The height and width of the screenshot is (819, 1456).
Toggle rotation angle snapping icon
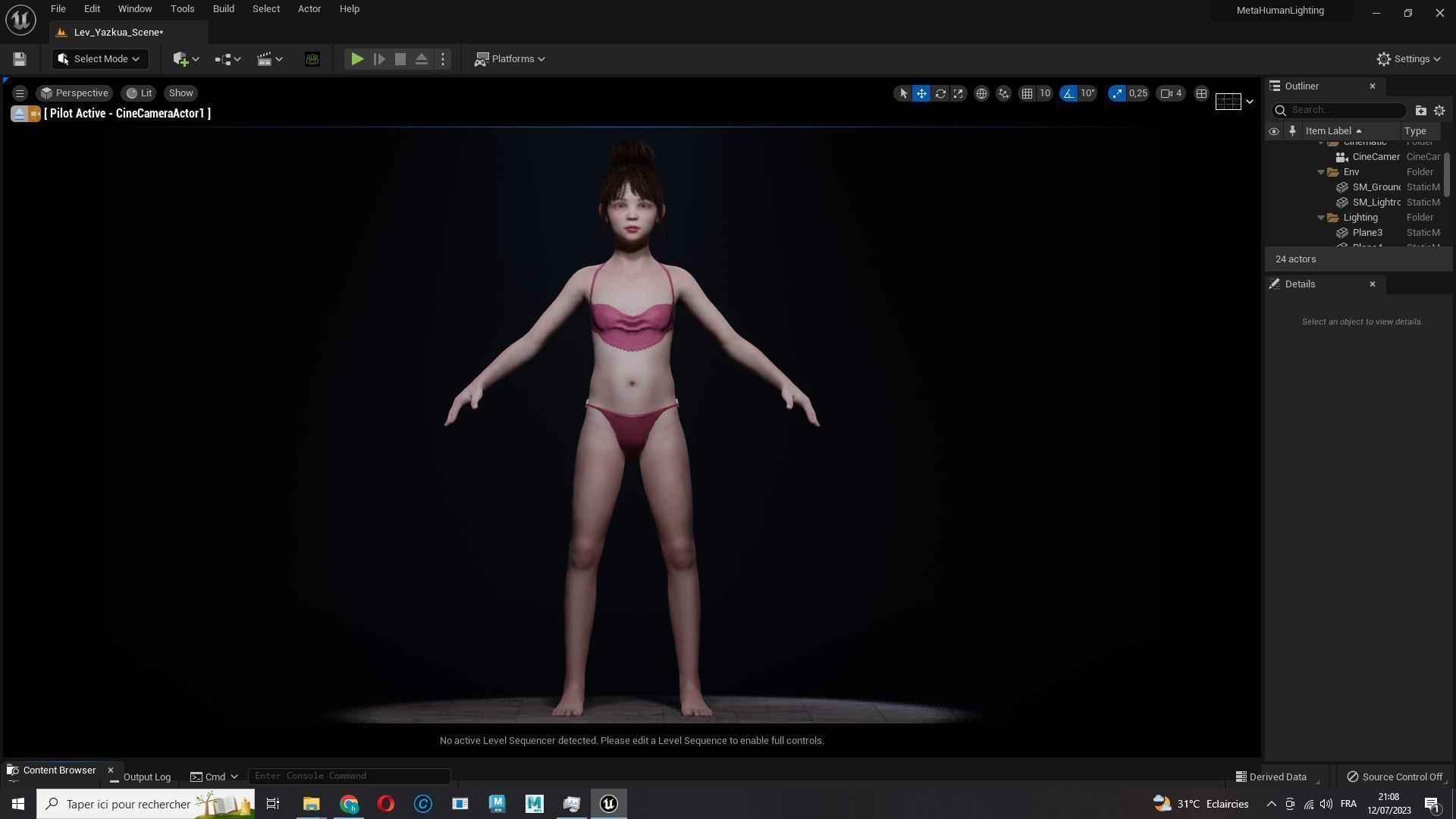pos(1068,93)
